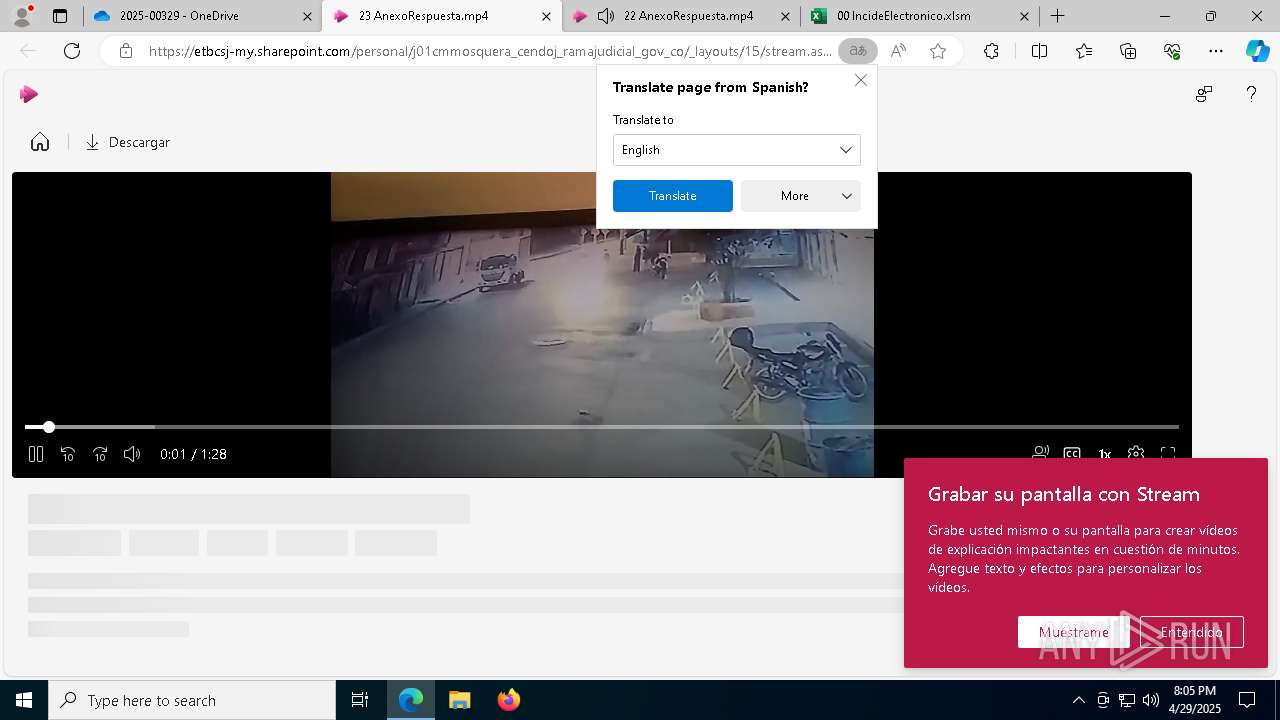This screenshot has width=1280, height=720.
Task: Expand the More options dropdown
Action: (800, 196)
